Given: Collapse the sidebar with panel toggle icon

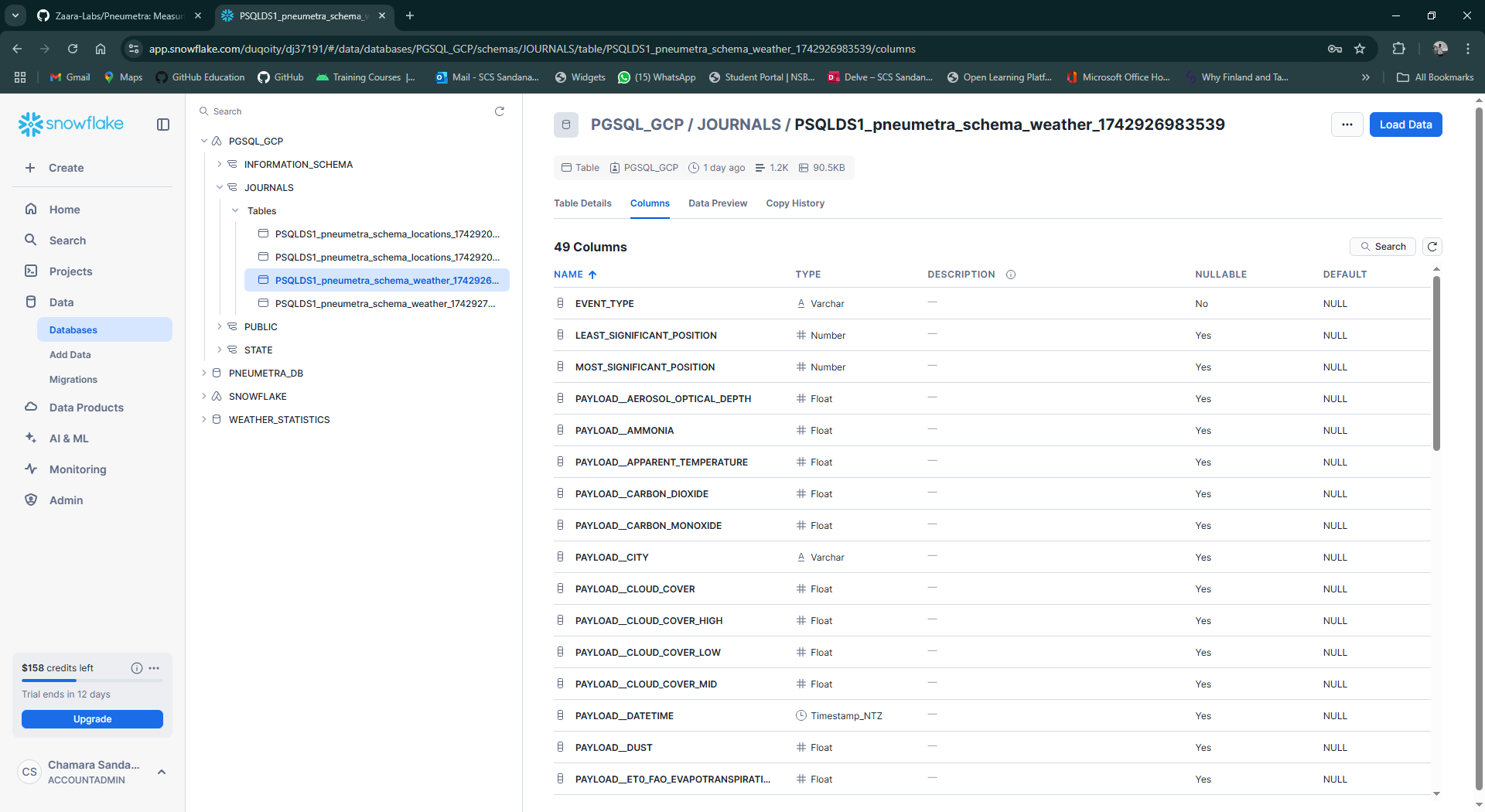Looking at the screenshot, I should [x=163, y=125].
